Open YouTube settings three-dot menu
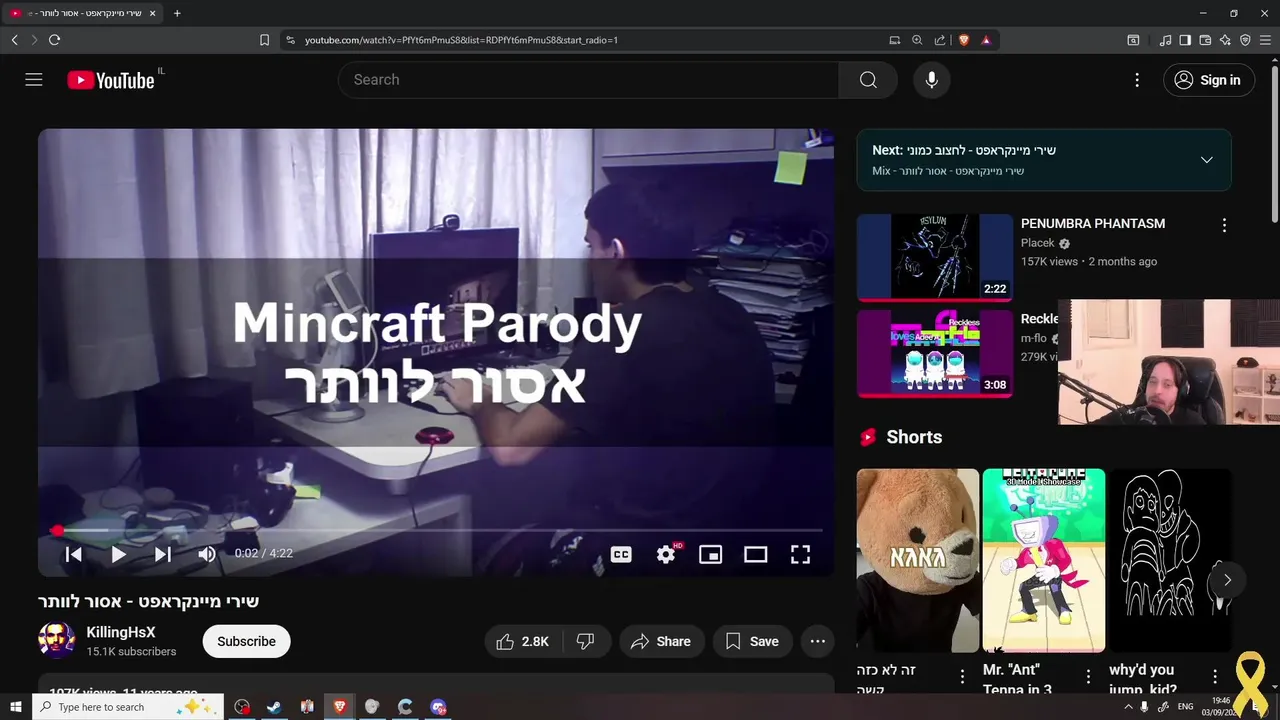1280x720 pixels. 1137,80
